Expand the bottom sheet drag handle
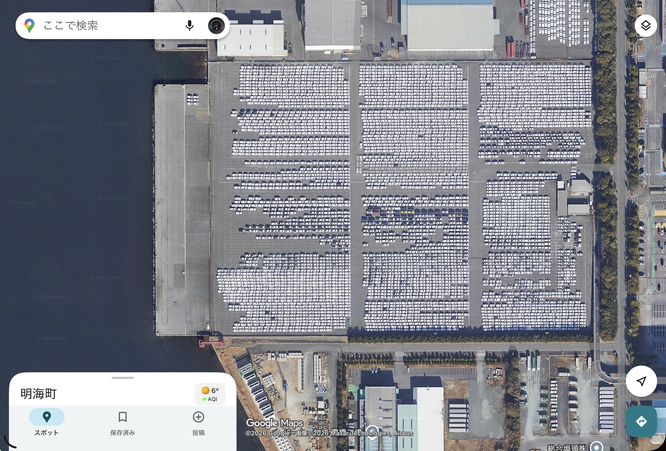 click(x=123, y=378)
